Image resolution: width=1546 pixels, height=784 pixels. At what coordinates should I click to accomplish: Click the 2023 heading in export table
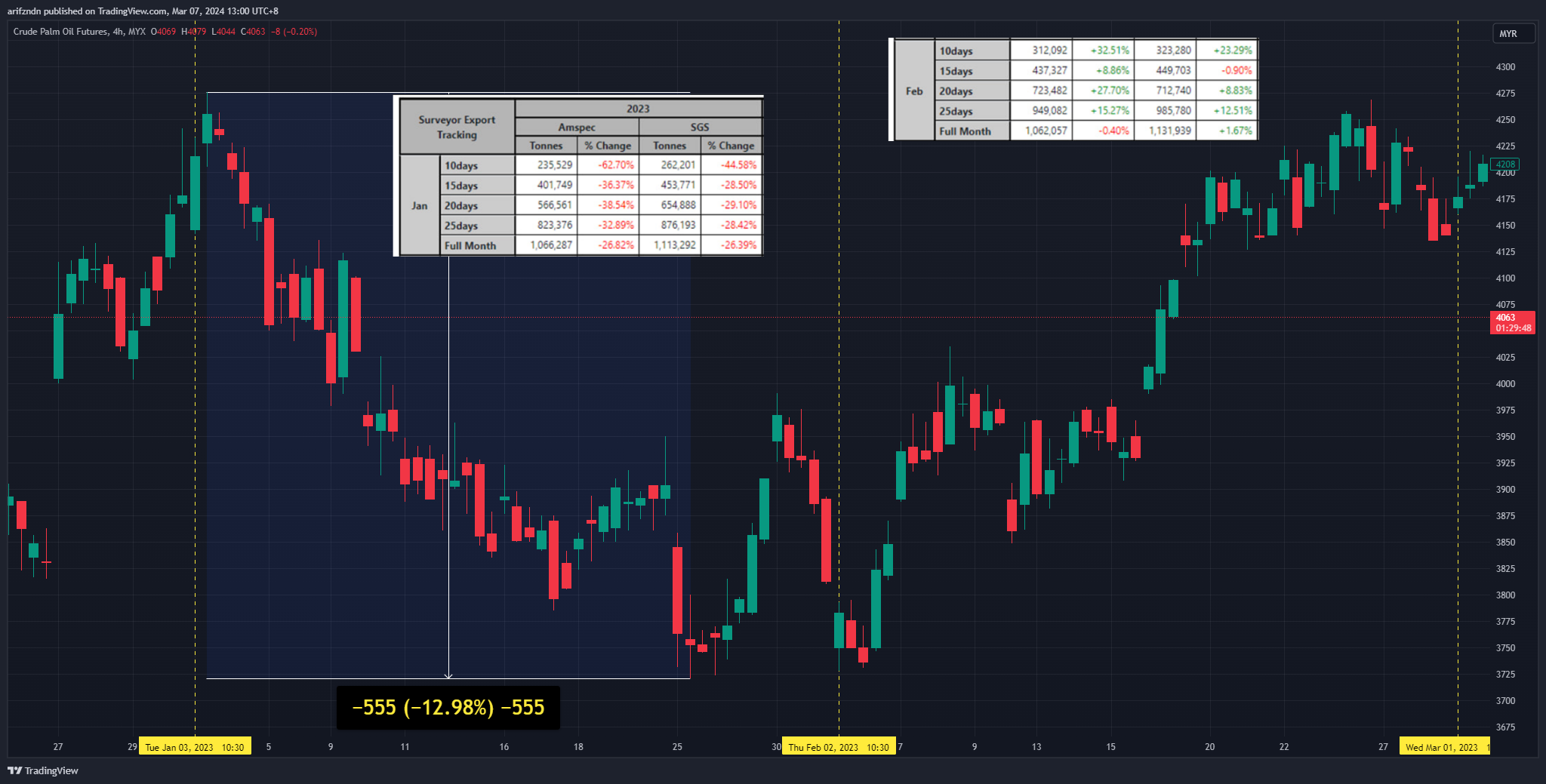(x=638, y=109)
